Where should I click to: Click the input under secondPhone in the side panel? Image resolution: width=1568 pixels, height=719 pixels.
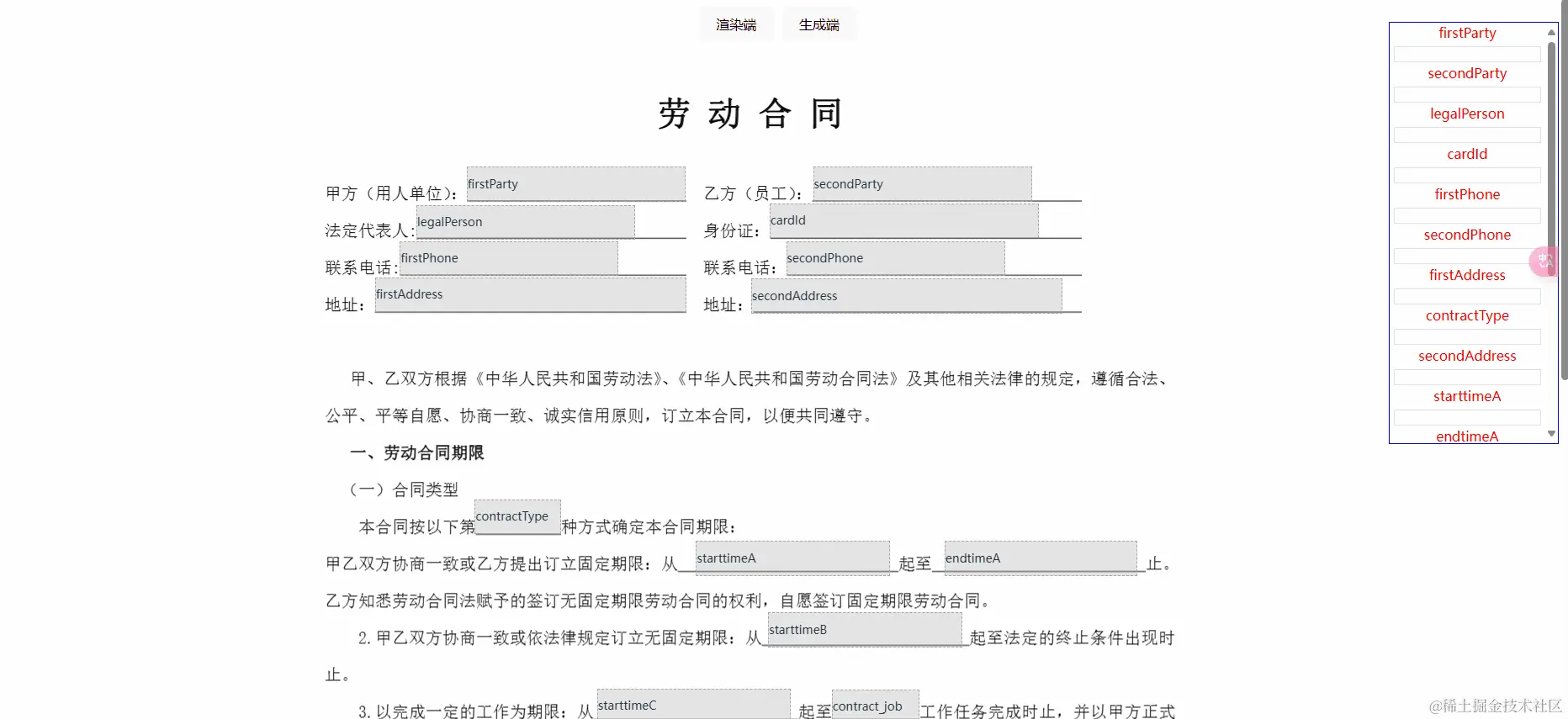1467,256
